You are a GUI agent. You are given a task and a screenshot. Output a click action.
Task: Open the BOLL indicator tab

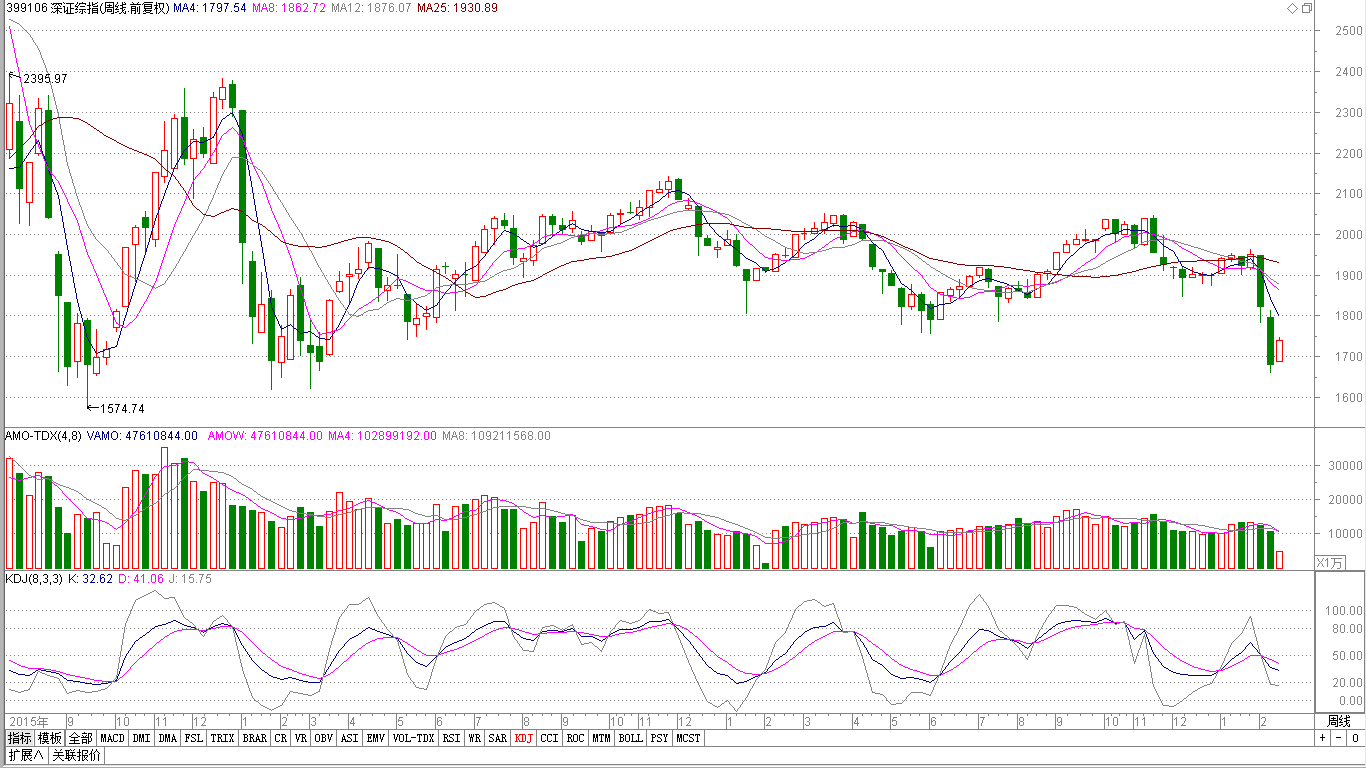click(630, 738)
